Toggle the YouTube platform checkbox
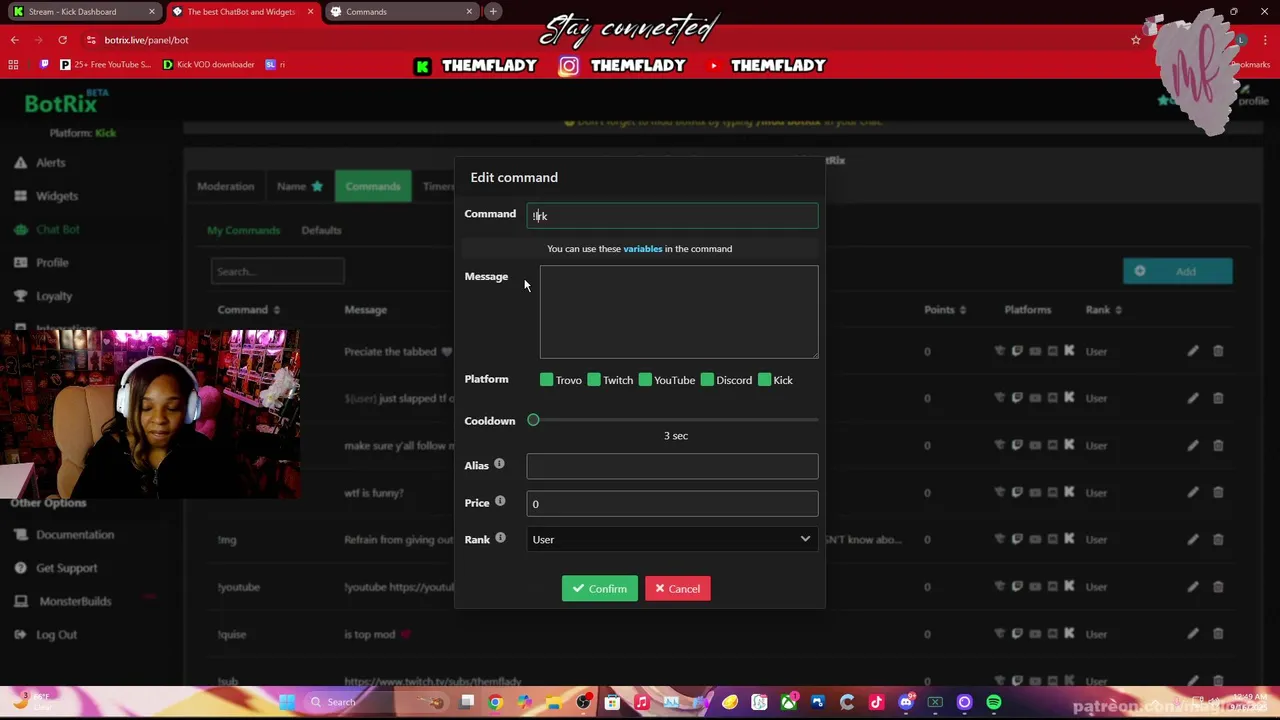Image resolution: width=1280 pixels, height=720 pixels. (645, 380)
